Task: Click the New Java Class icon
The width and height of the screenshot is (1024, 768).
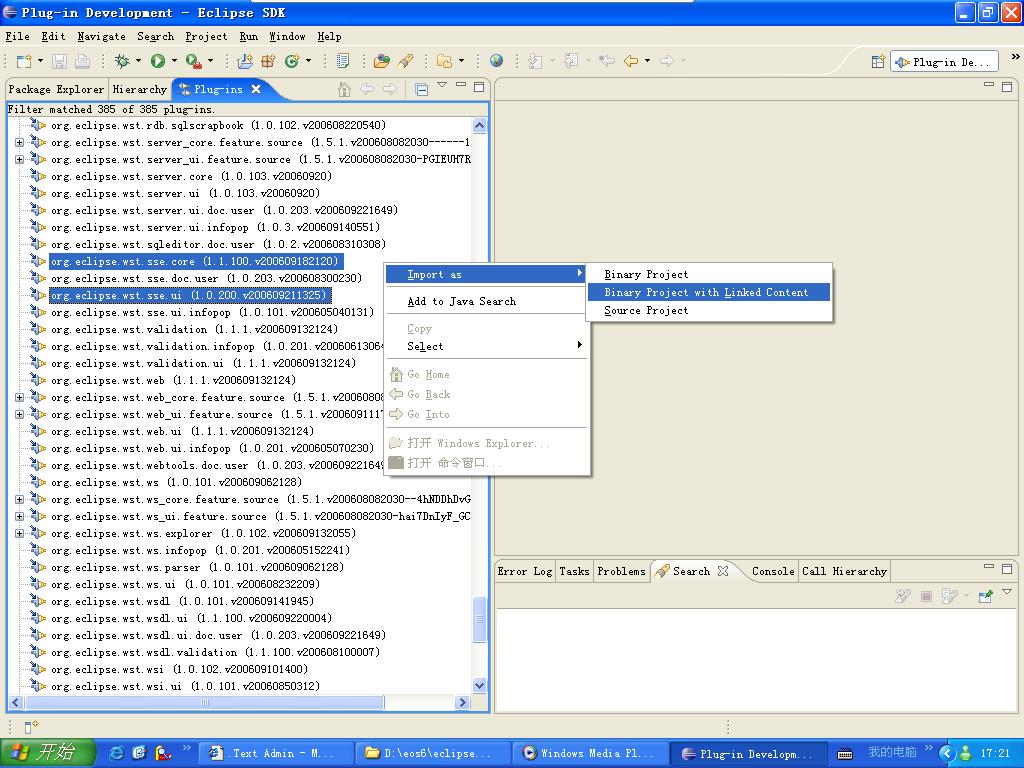Action: [292, 61]
